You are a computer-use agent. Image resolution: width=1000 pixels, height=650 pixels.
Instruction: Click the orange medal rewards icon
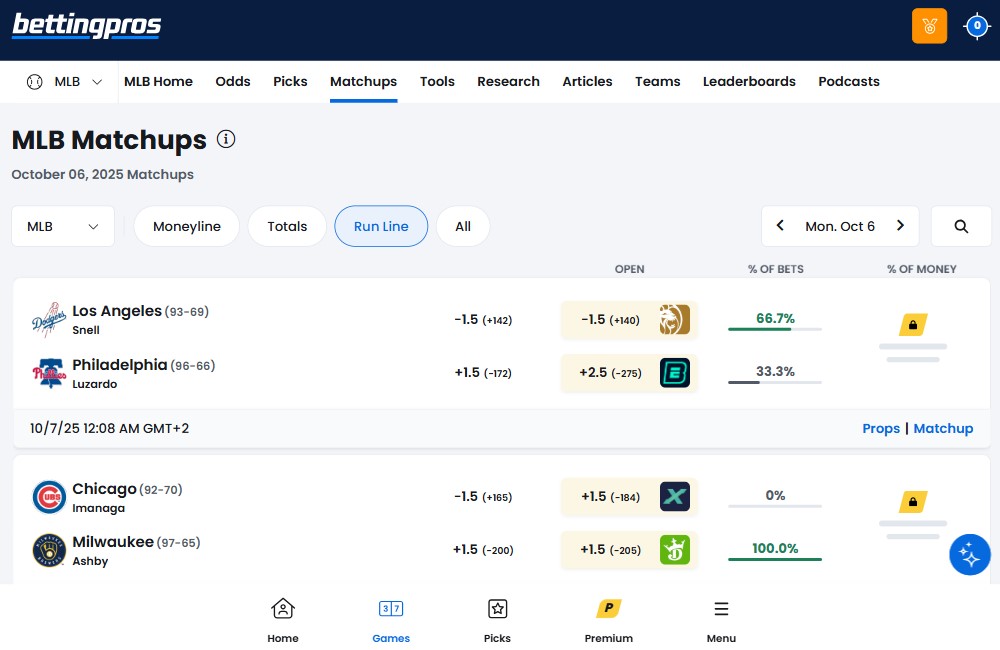tap(929, 26)
